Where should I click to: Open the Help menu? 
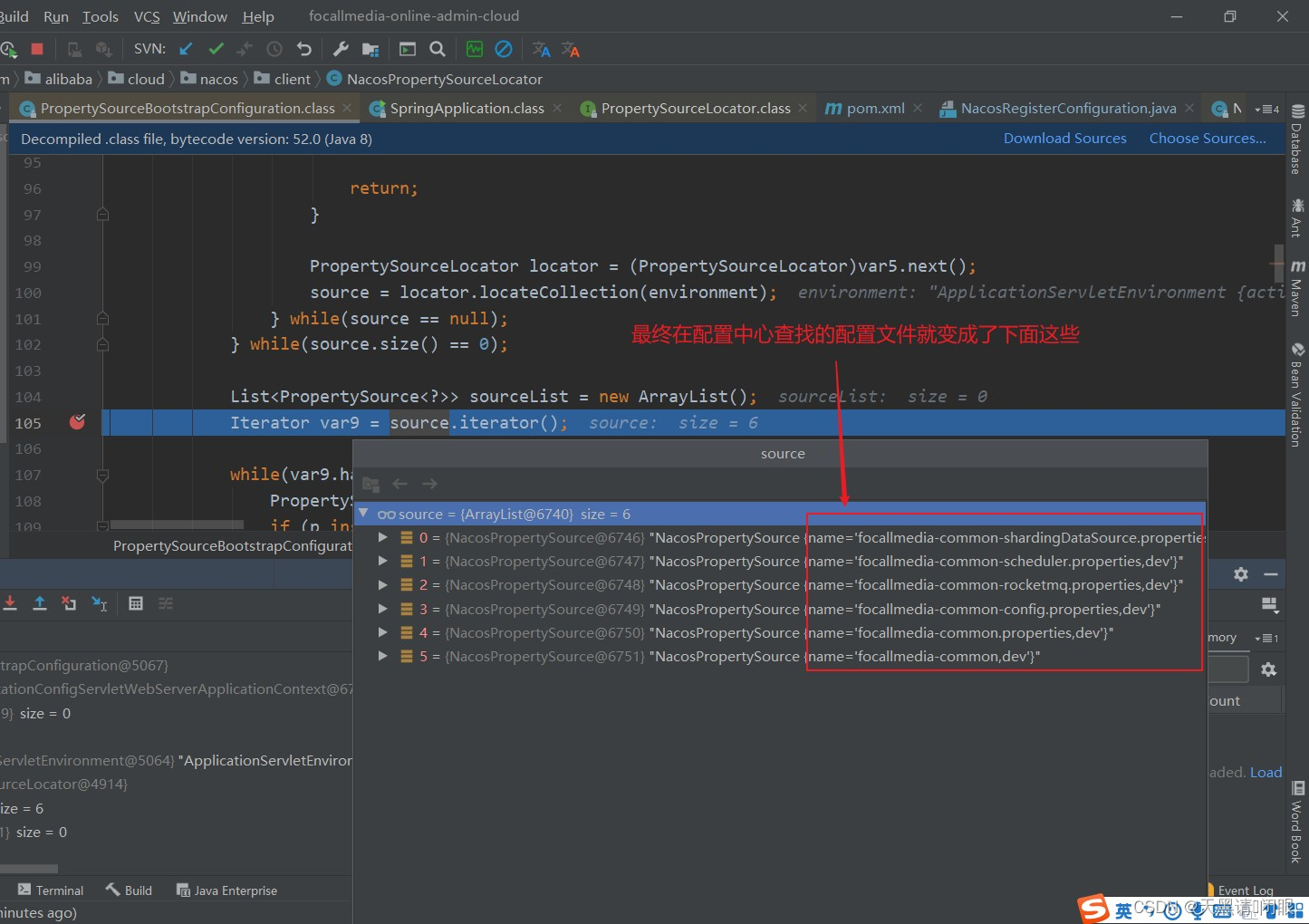tap(258, 16)
